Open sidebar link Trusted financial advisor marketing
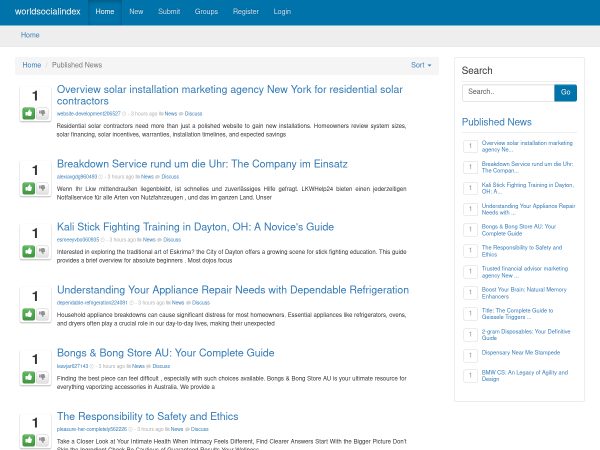600x450 pixels. [525, 272]
